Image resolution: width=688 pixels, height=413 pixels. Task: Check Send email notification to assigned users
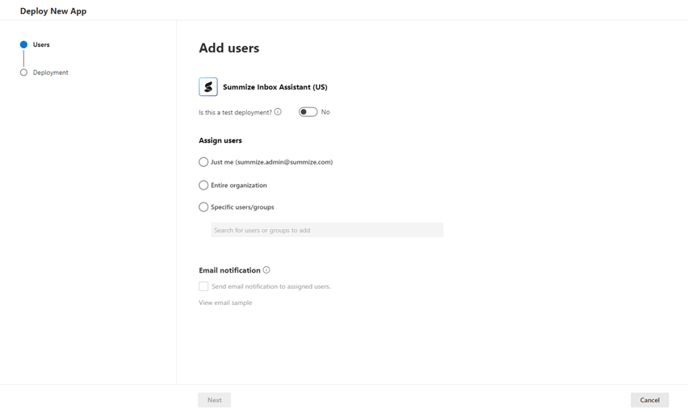204,286
